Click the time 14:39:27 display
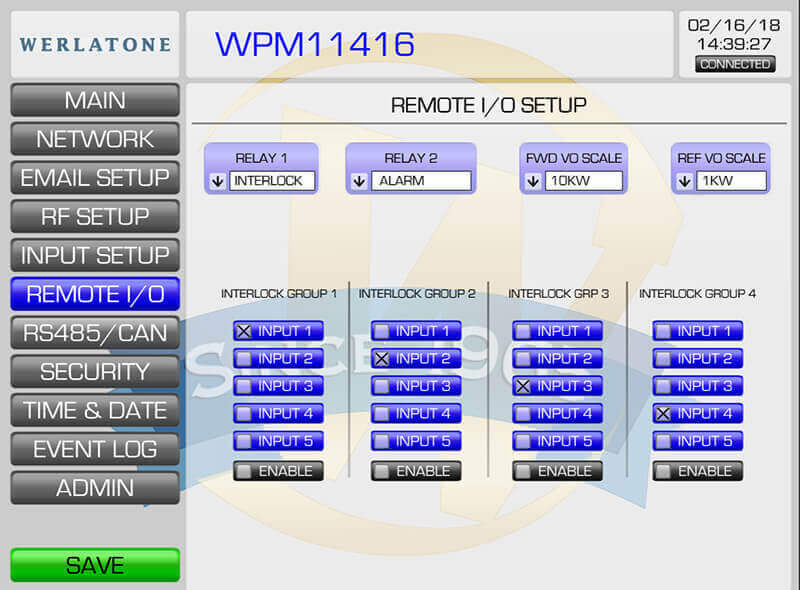Image resolution: width=800 pixels, height=590 pixels. click(x=734, y=44)
